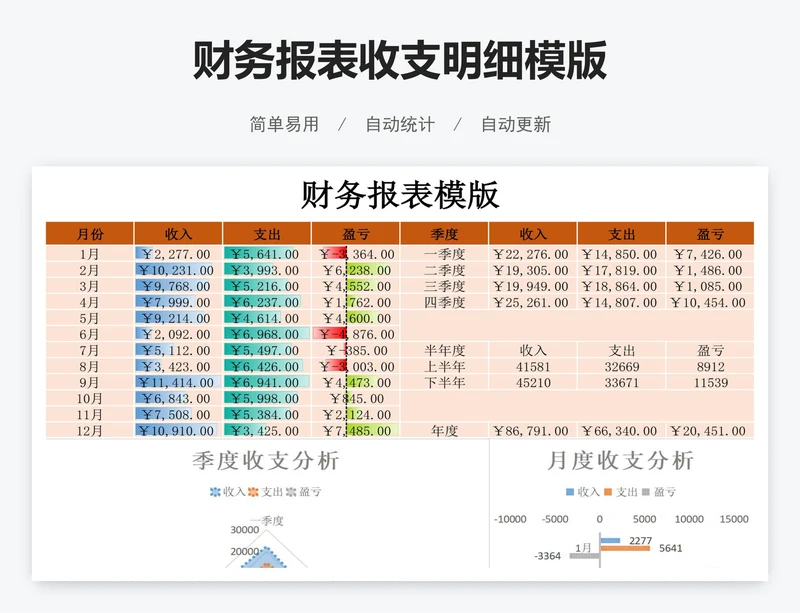The width and height of the screenshot is (800, 613).
Task: Select September profit cell ¥4,473.00
Action: (356, 382)
